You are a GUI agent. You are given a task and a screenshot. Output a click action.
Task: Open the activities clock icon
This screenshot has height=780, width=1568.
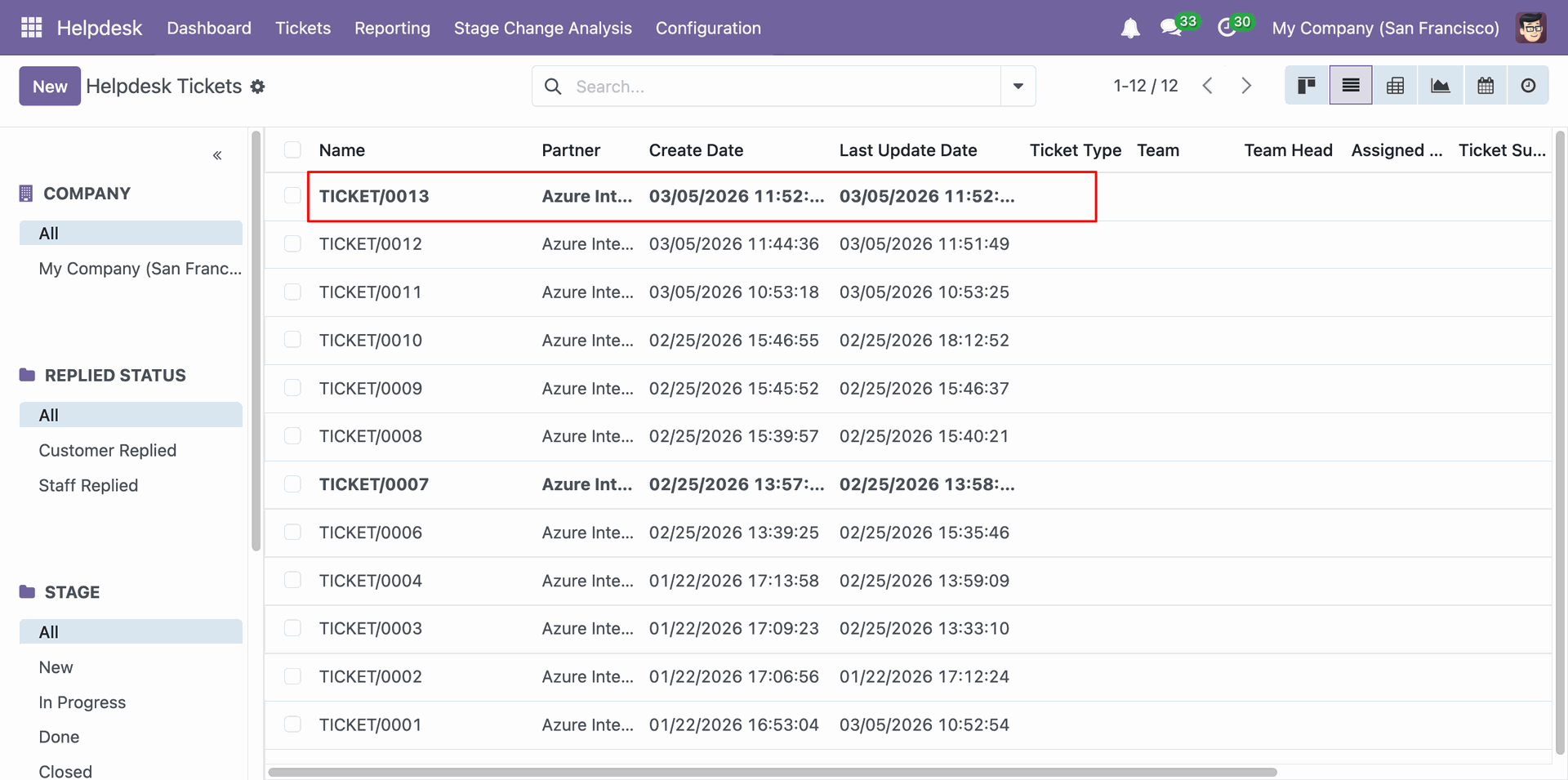(1227, 29)
